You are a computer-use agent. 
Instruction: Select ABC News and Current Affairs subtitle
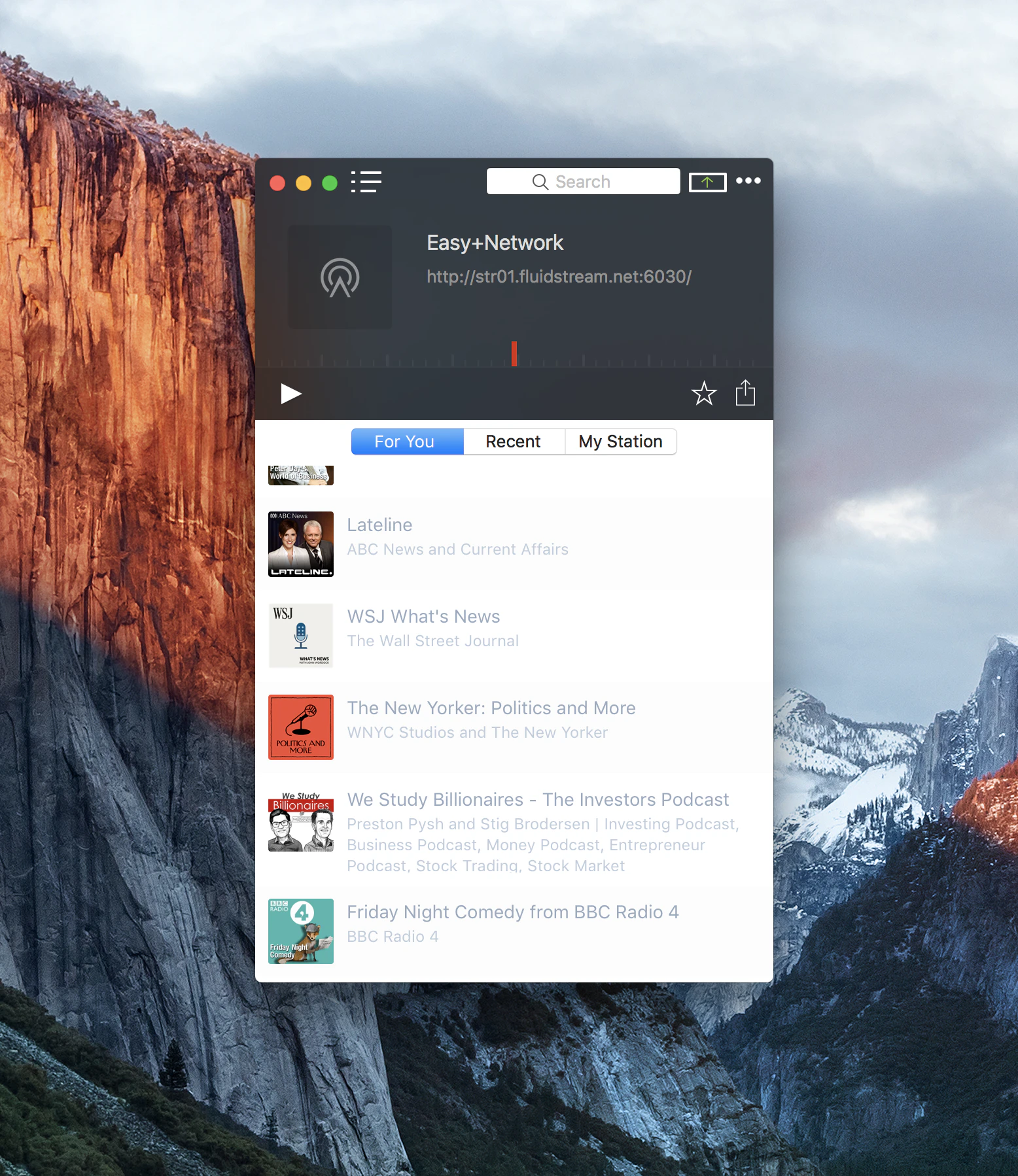457,549
